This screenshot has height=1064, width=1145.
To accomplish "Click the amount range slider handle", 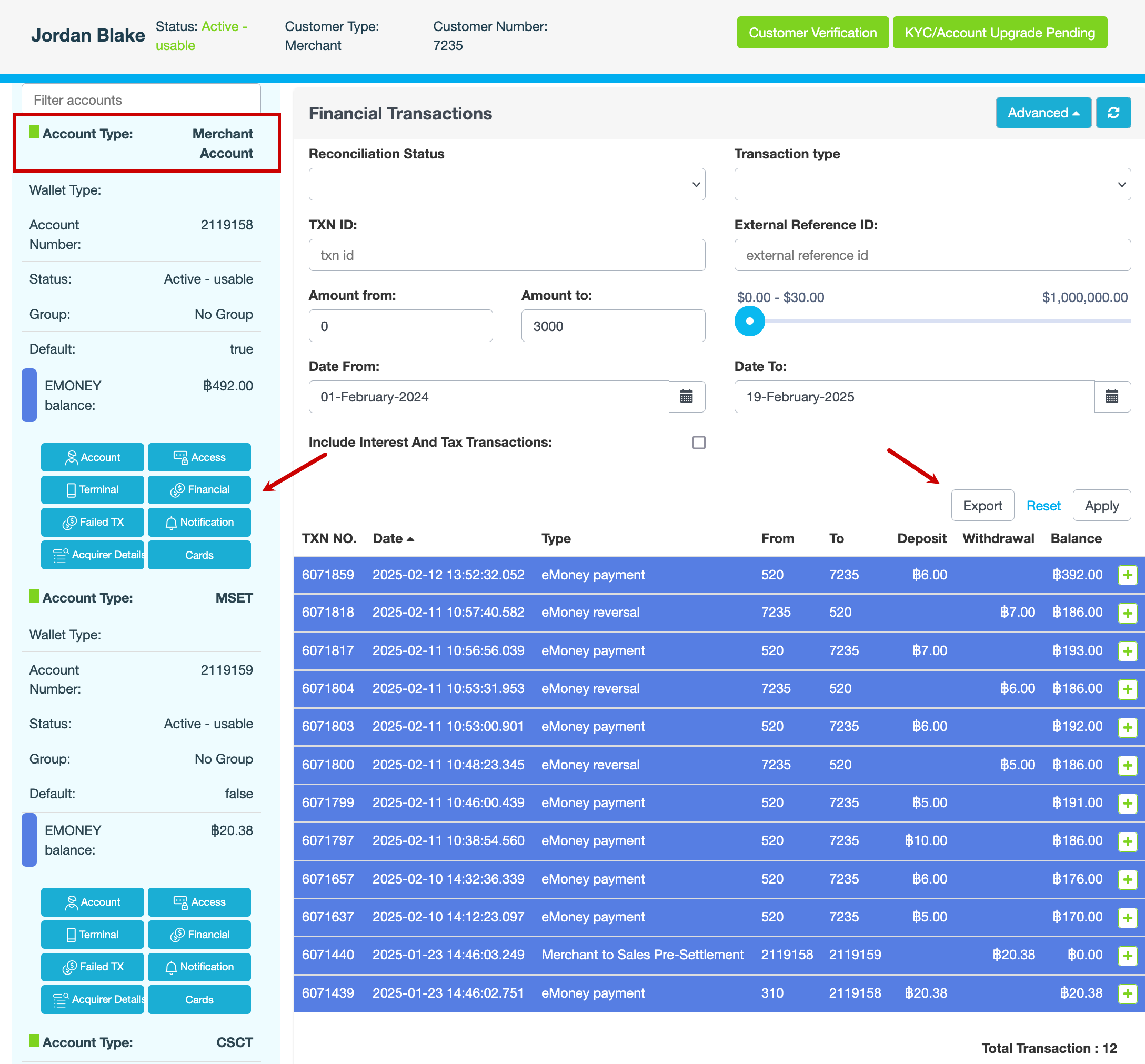I will tap(749, 322).
